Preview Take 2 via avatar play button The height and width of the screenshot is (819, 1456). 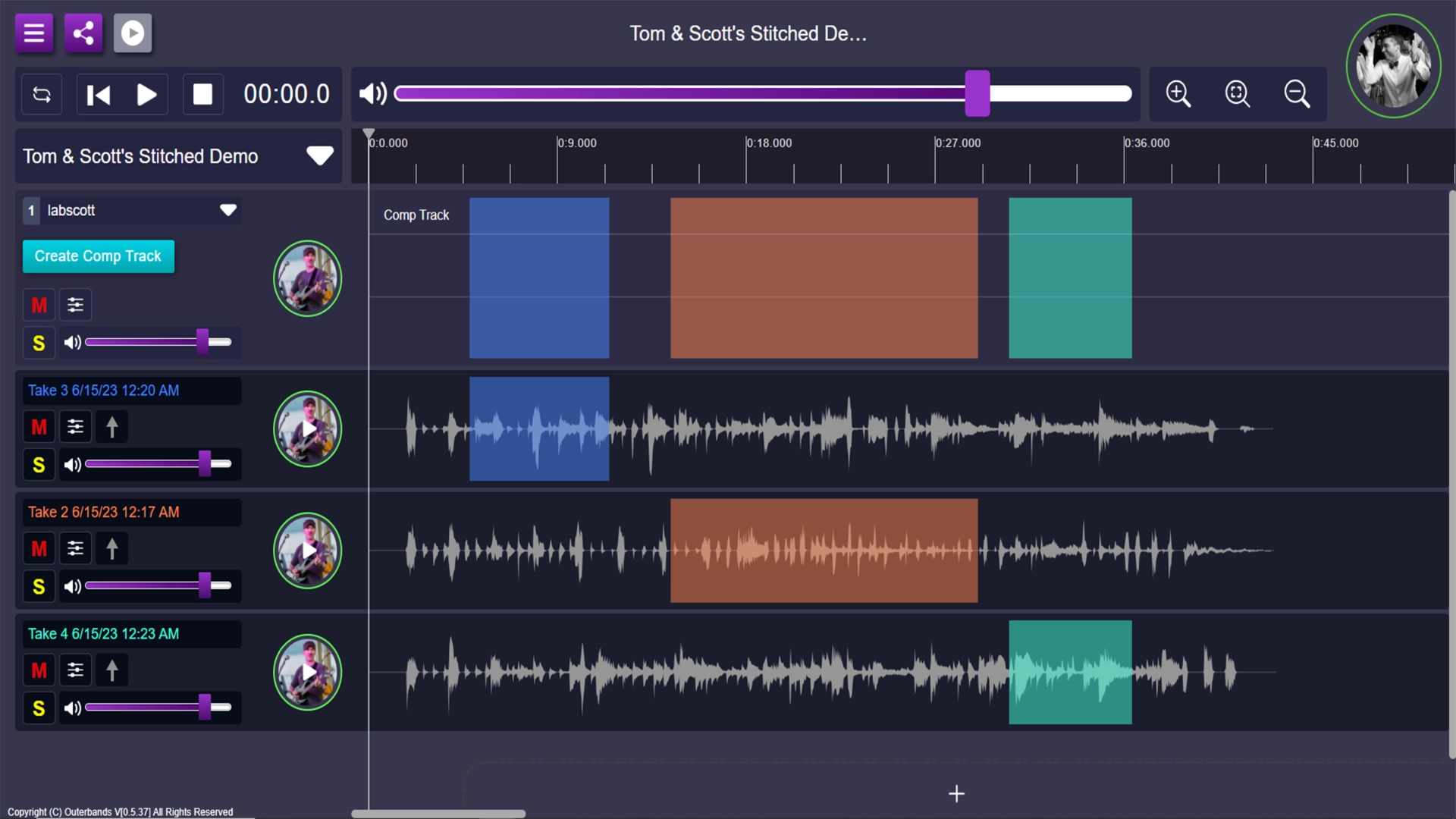coord(307,551)
